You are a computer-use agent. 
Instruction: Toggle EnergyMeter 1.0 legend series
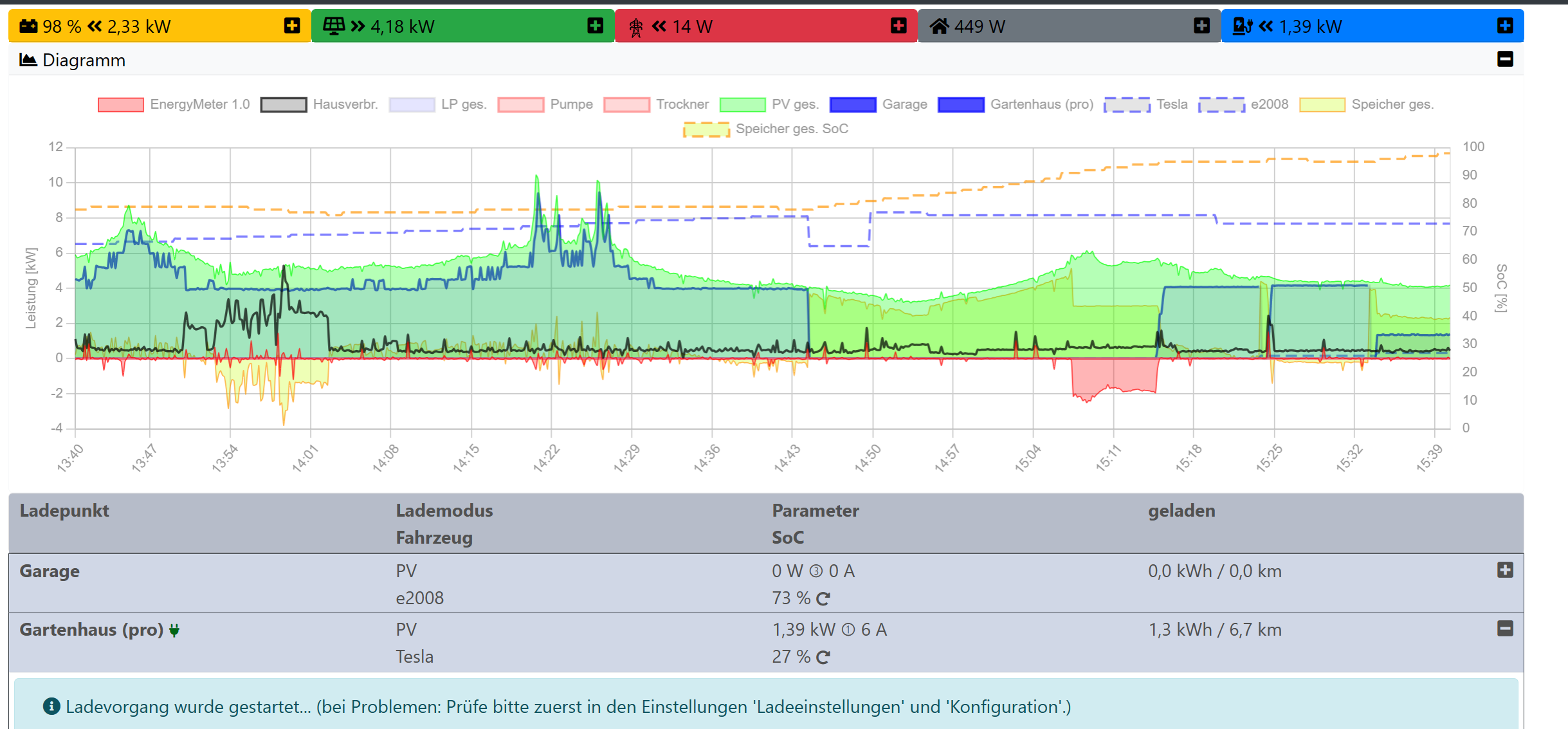coord(199,104)
